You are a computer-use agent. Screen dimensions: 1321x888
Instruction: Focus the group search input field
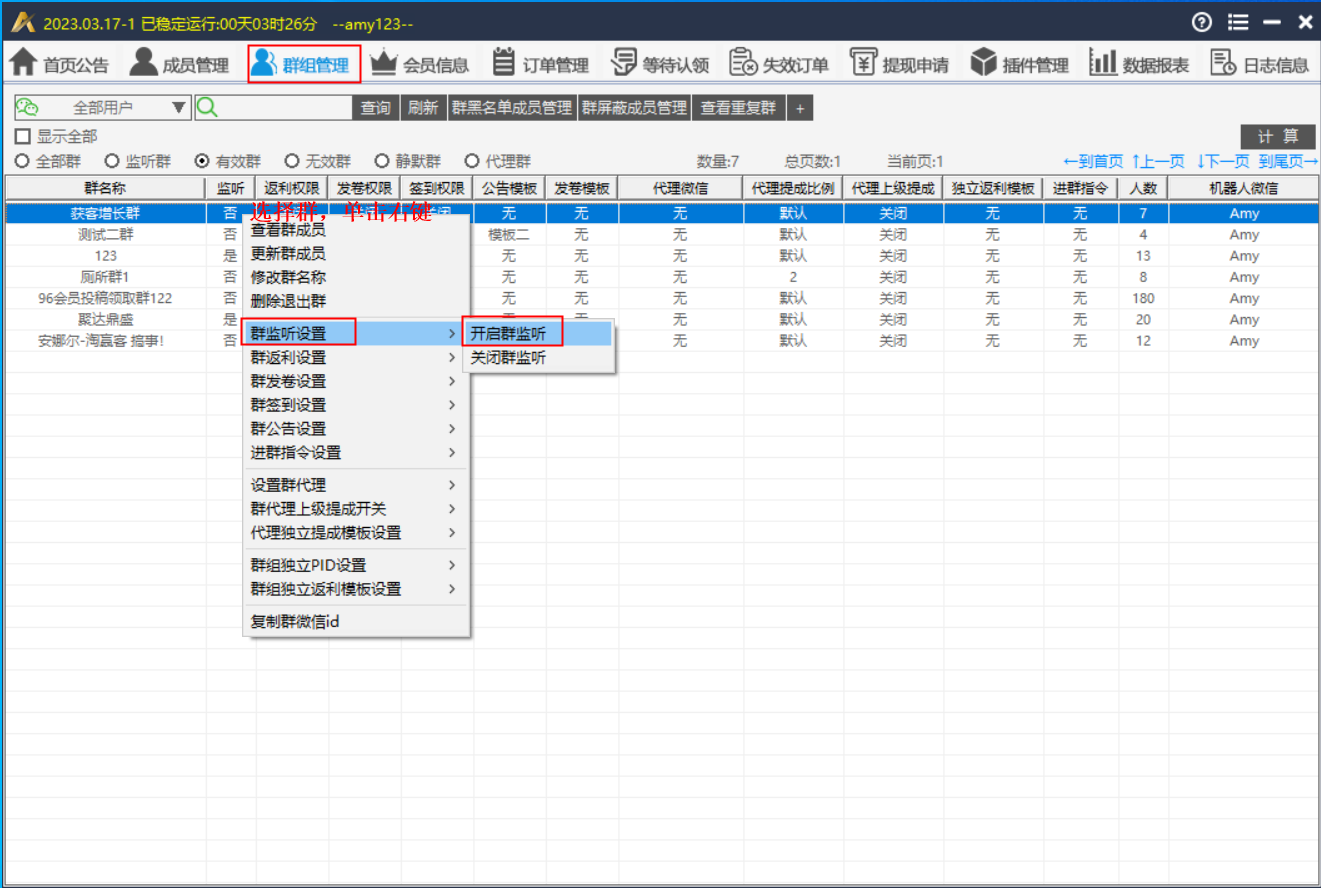tap(285, 108)
